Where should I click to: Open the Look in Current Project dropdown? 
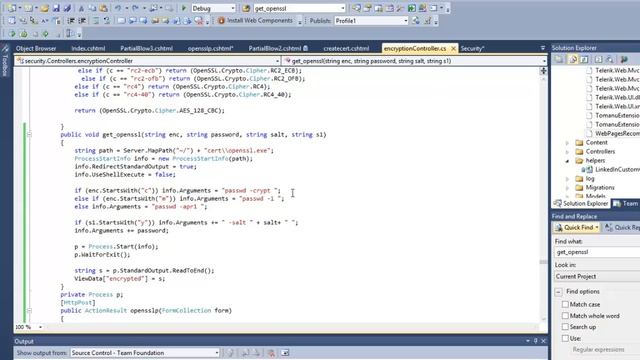[597, 277]
